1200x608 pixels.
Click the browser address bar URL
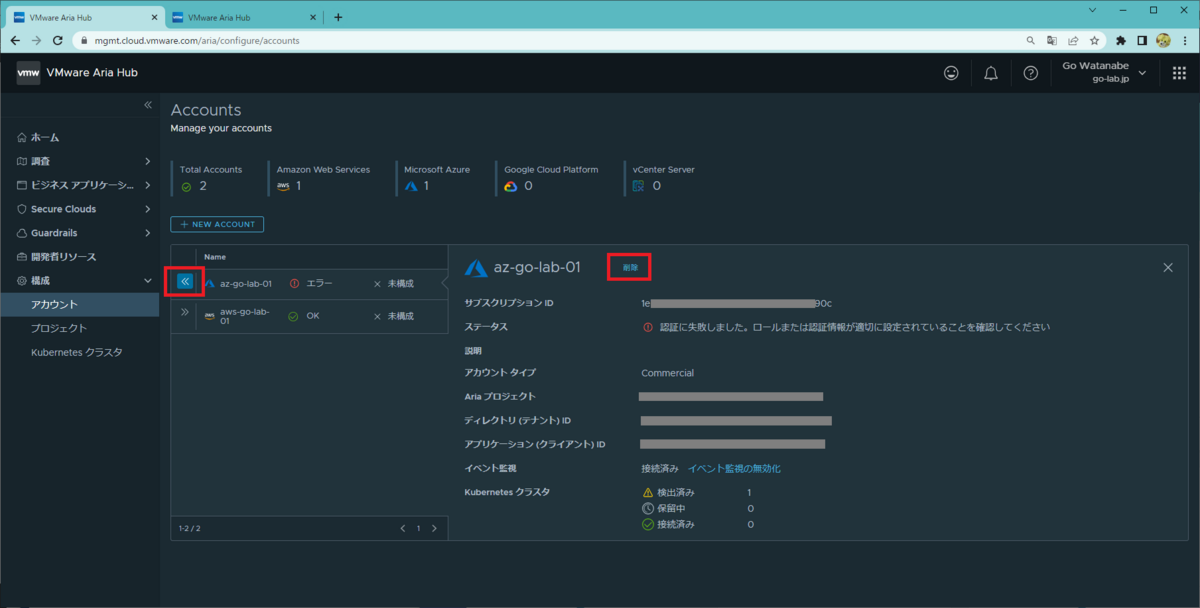[x=199, y=41]
